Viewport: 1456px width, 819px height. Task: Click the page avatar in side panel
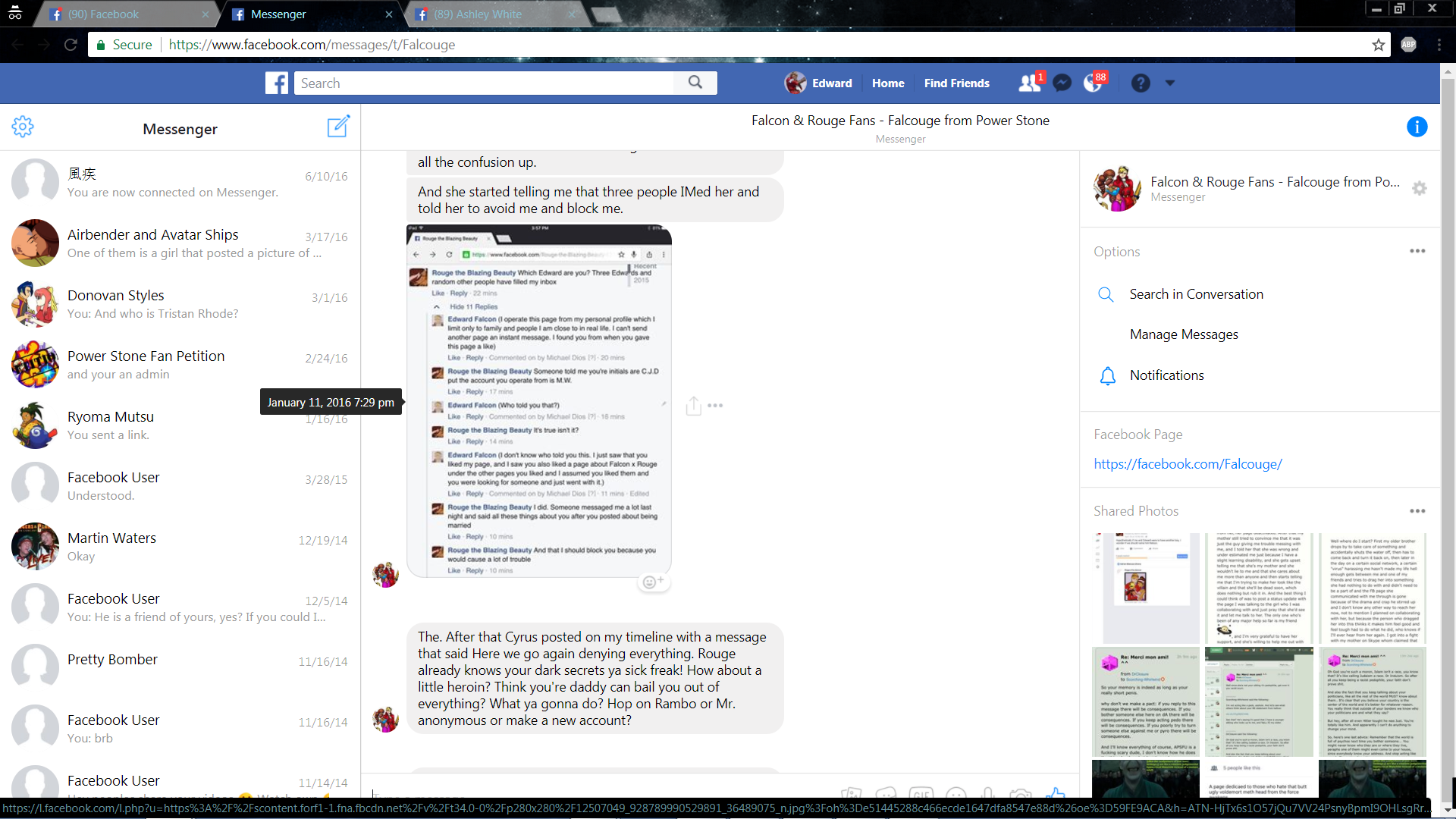[x=1117, y=189]
